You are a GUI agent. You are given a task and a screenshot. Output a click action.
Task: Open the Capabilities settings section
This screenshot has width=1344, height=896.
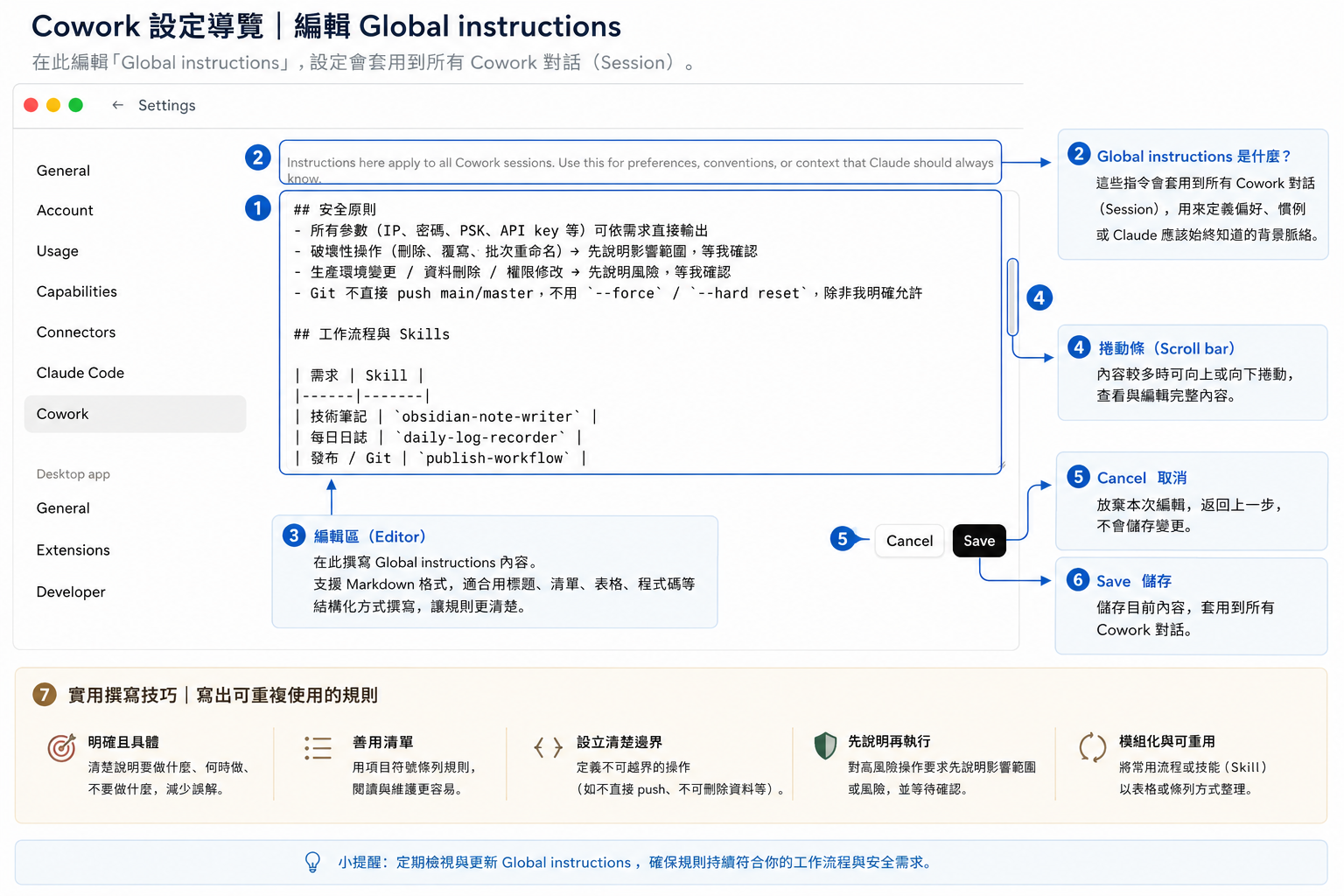[x=77, y=291]
